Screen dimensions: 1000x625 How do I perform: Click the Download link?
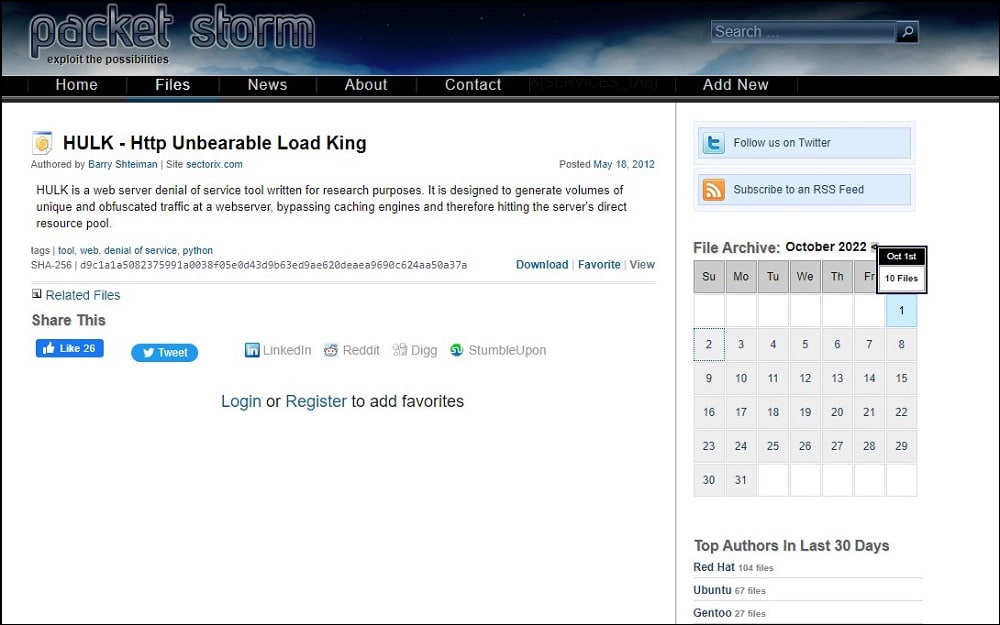(542, 265)
